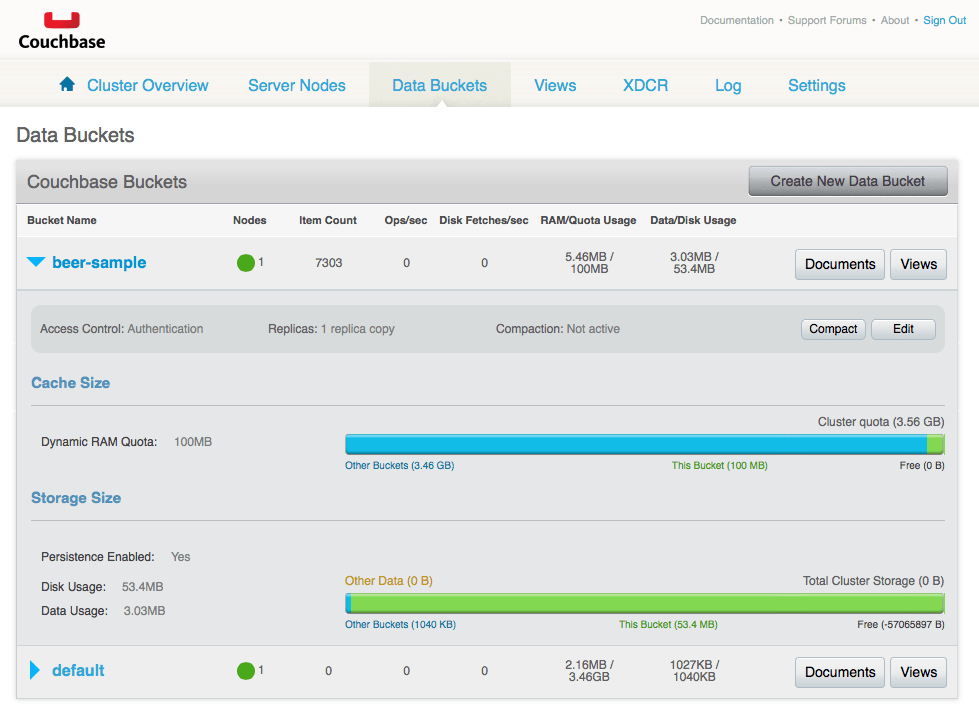The height and width of the screenshot is (710, 979).
Task: Click the Access Control: Authentication text
Action: (x=122, y=329)
